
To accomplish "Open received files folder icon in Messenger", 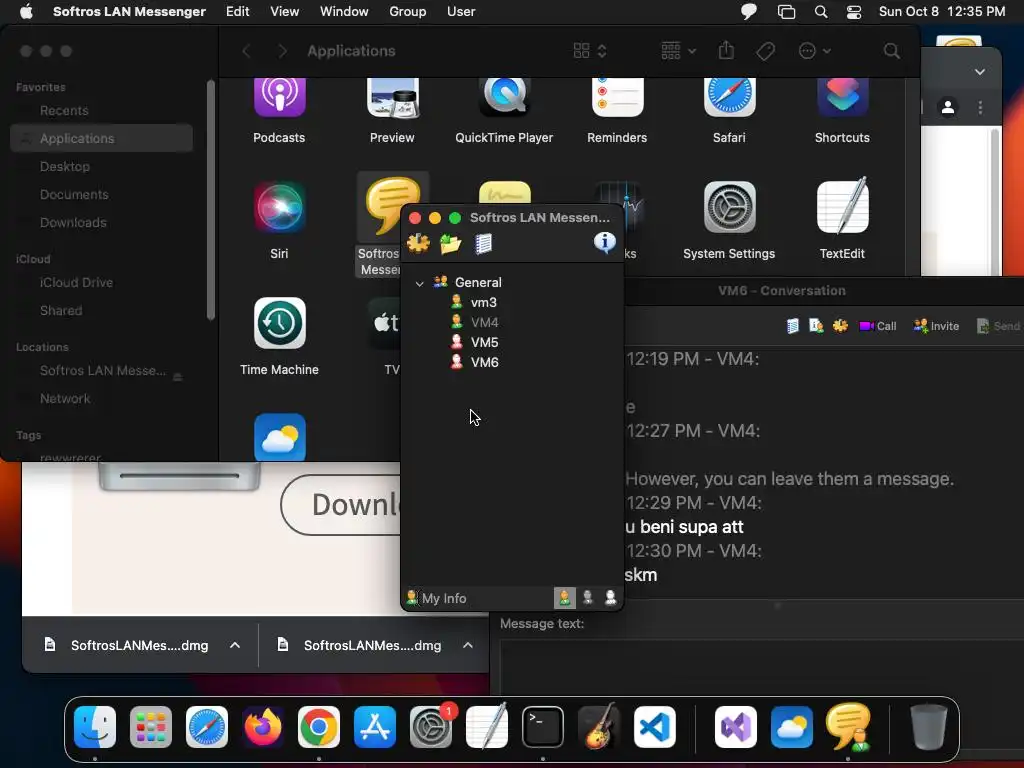I will (451, 244).
